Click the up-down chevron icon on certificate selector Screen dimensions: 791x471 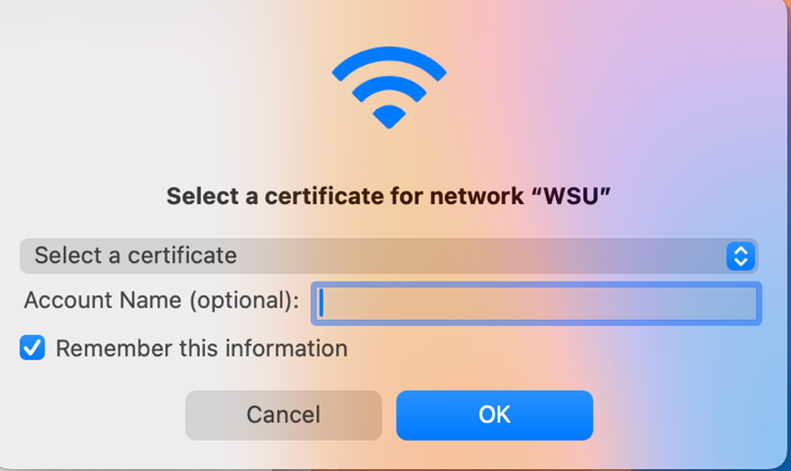(740, 256)
